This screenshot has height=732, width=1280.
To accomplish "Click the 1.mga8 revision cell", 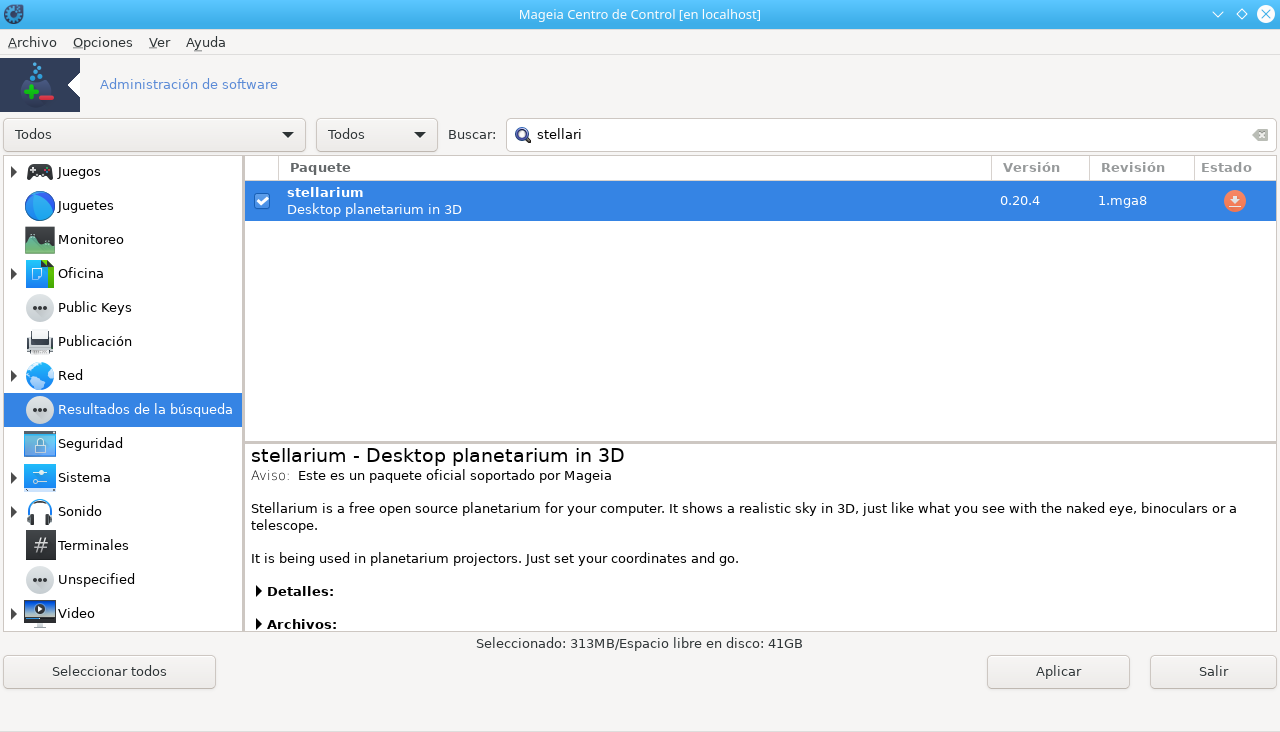I will coord(1122,201).
